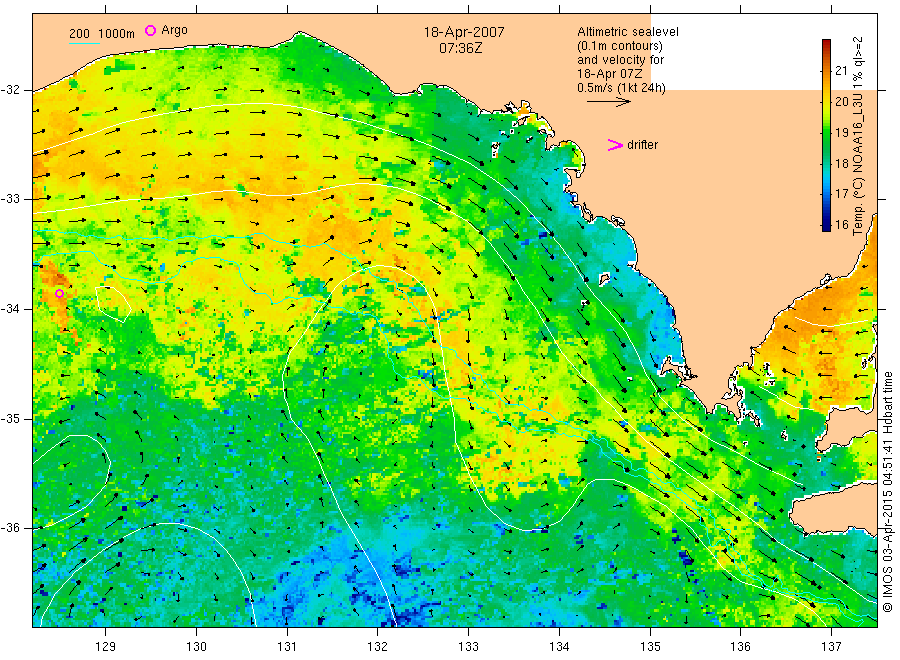Viewport: 900px width, 660px height.
Task: Click the time text 07:36Z
Action: pyautogui.click(x=461, y=48)
